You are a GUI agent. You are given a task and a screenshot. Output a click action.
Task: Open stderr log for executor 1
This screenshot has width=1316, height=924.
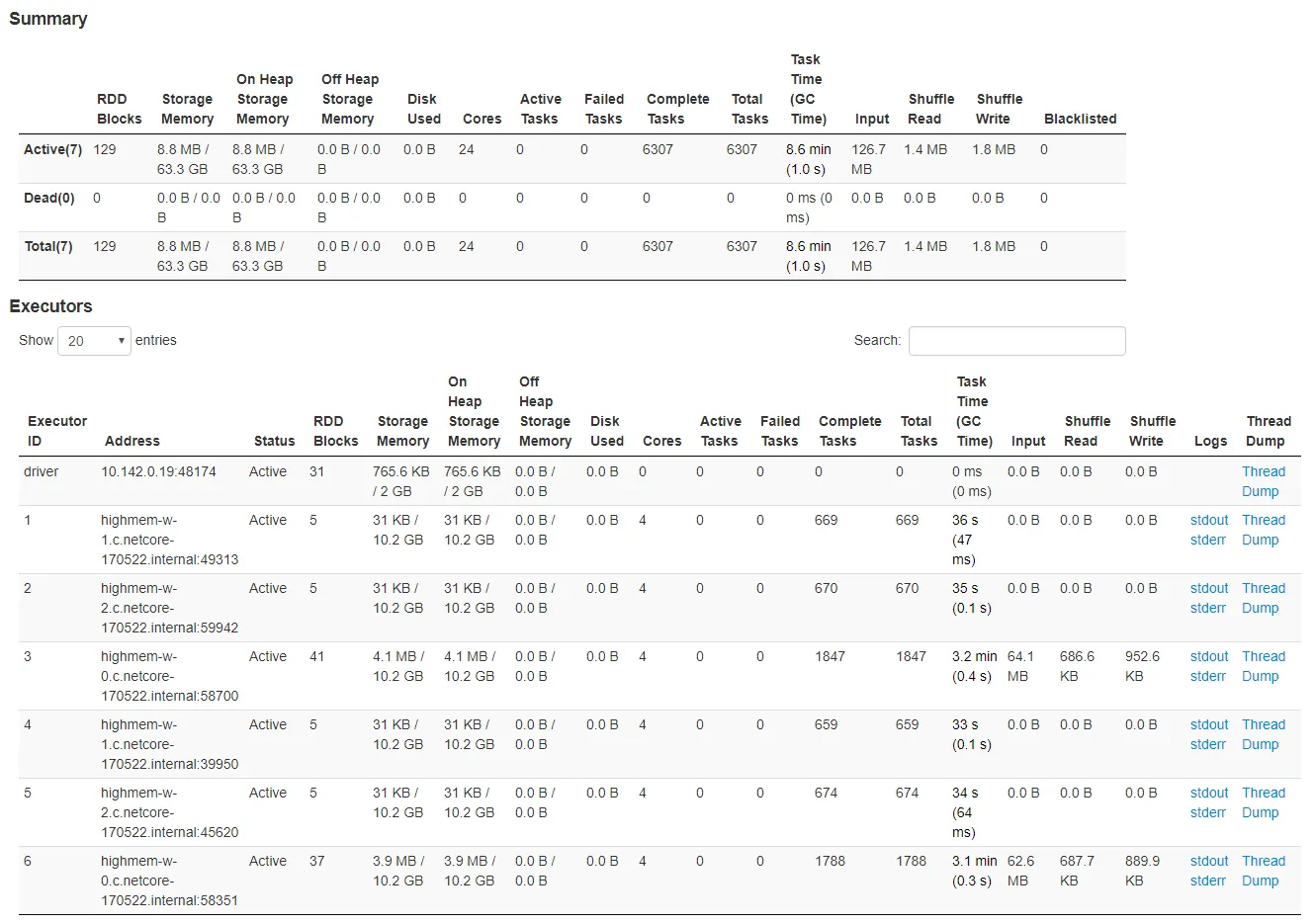click(x=1208, y=540)
